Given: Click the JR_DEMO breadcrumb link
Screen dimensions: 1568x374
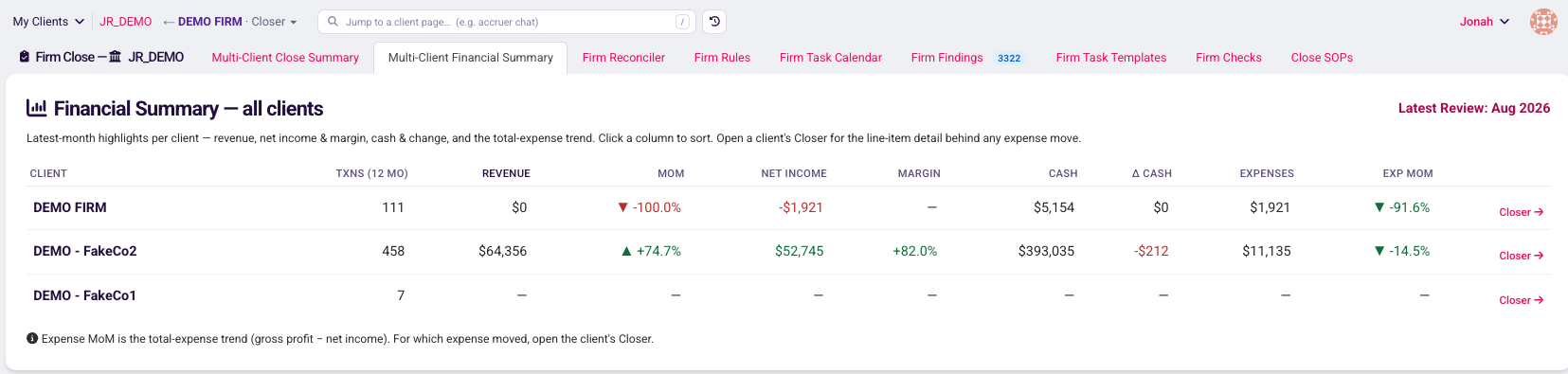Looking at the screenshot, I should [x=126, y=22].
